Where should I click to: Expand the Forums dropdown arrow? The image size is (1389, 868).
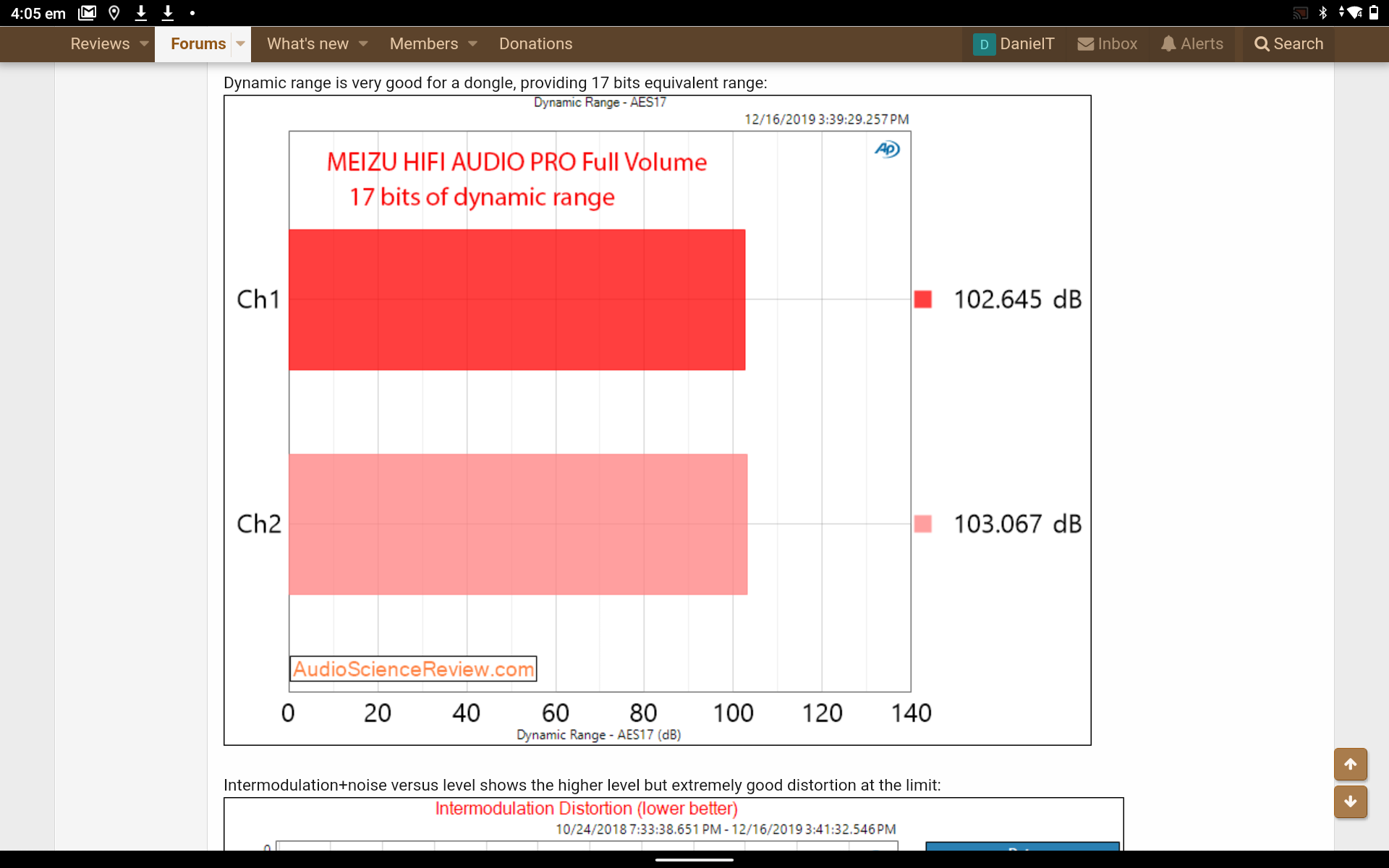(241, 44)
